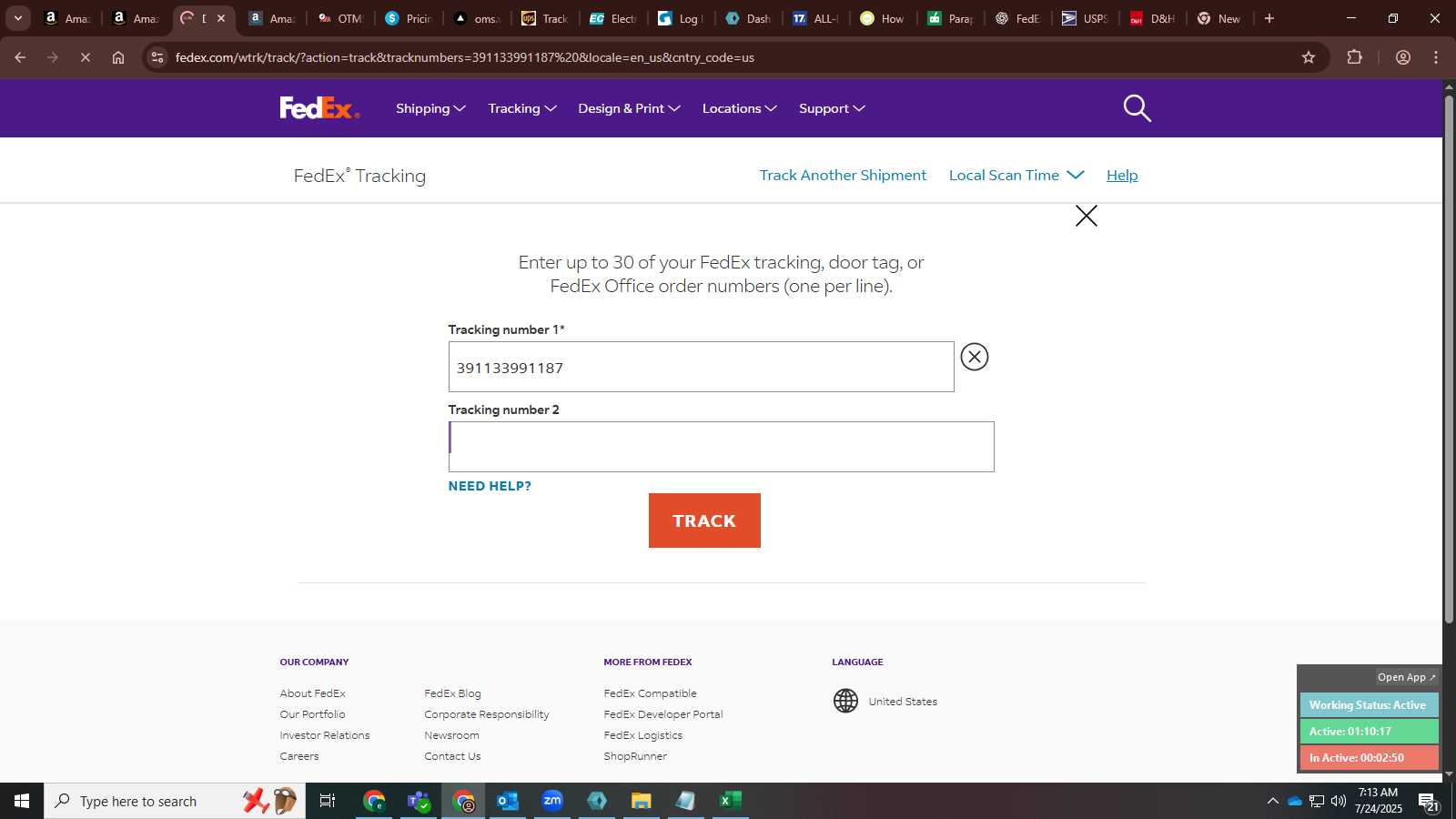Viewport: 1456px width, 819px height.
Task: Click the Tracking number 2 field
Action: pos(721,447)
